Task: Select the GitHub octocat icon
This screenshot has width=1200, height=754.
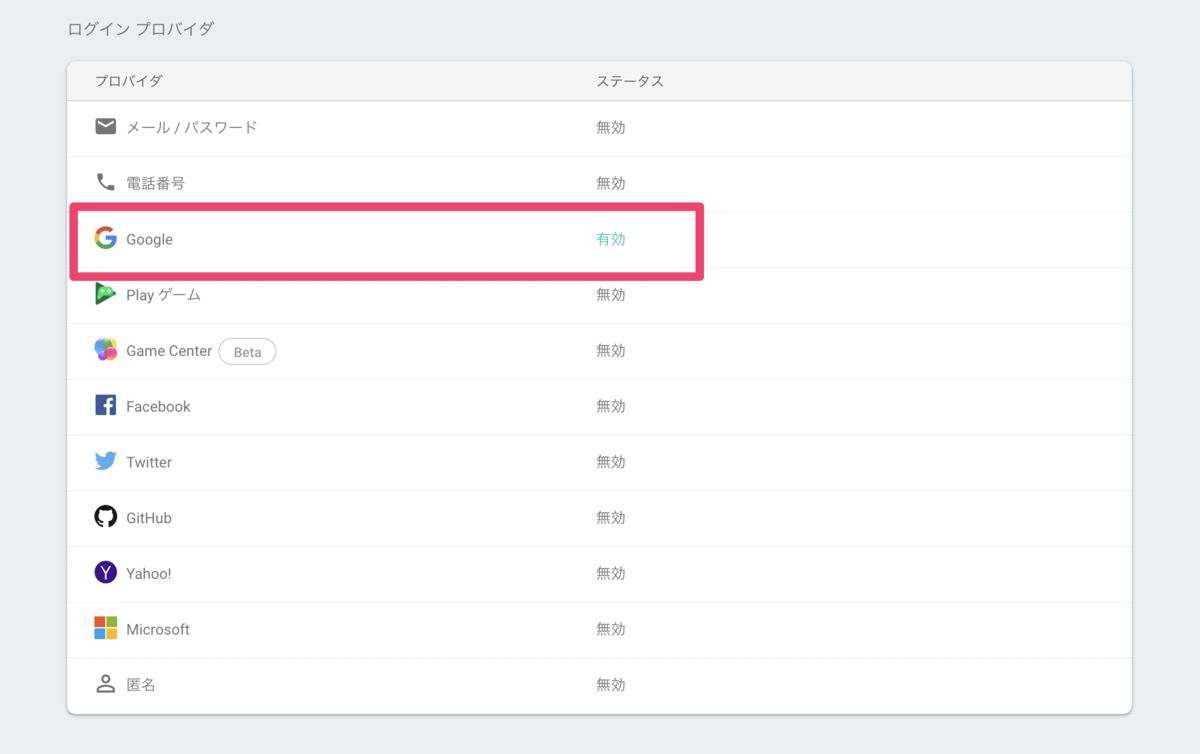Action: (105, 517)
